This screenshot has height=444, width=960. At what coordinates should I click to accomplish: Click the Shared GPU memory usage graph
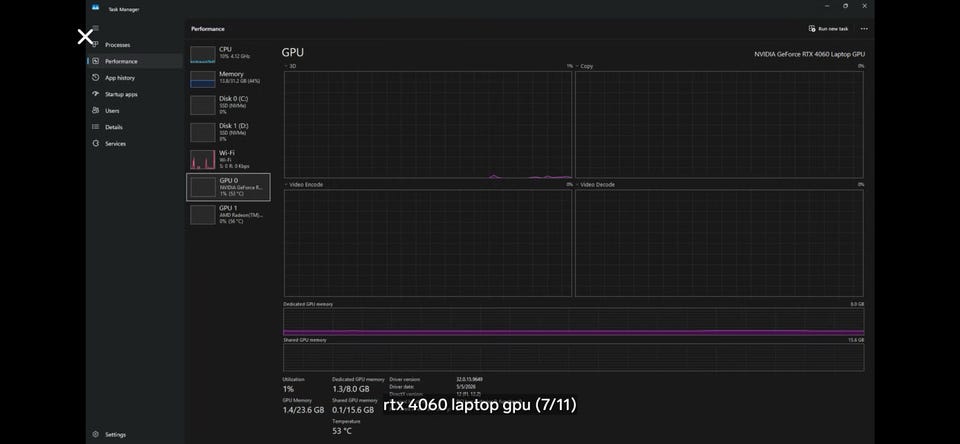[x=574, y=358]
